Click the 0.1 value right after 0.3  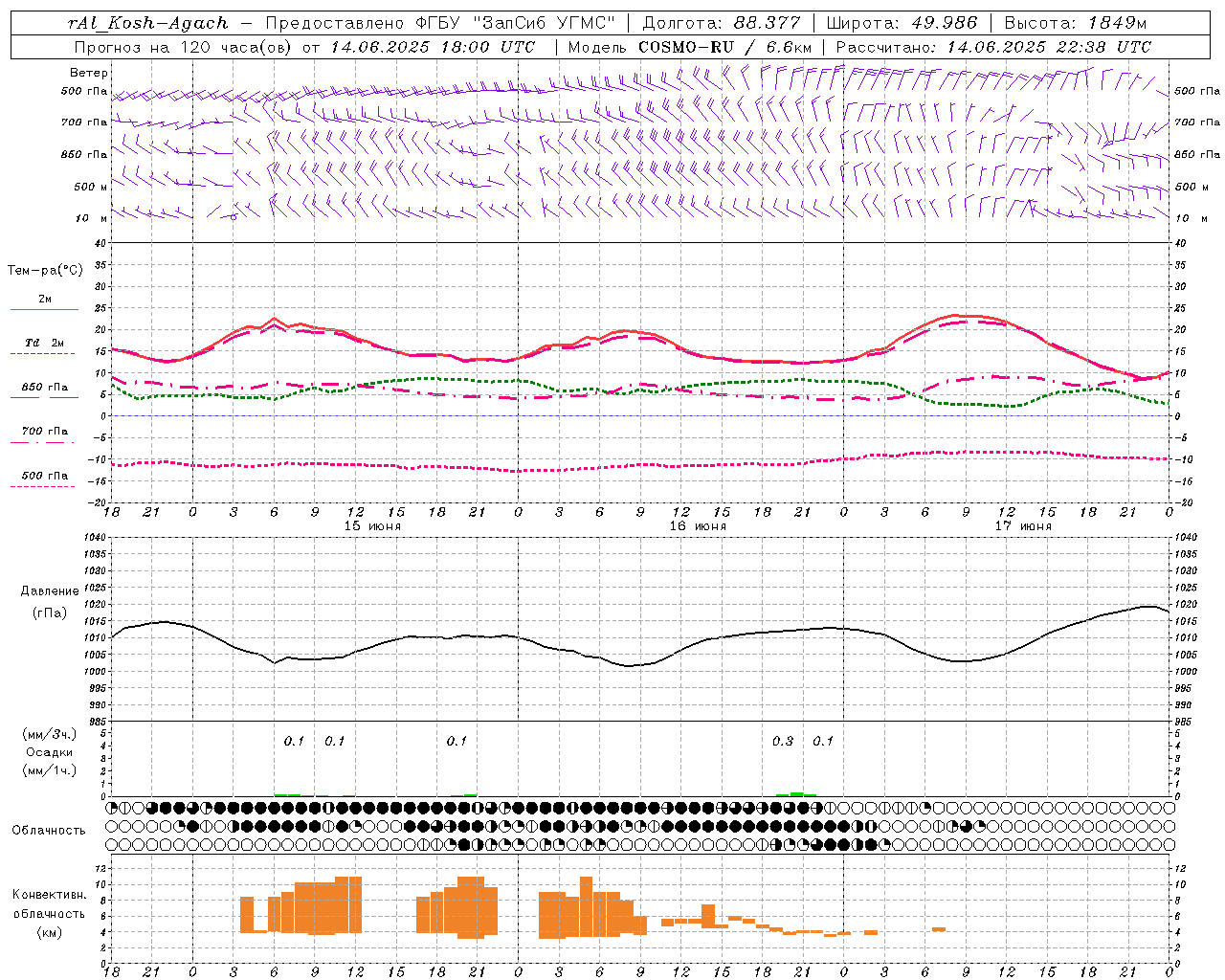(823, 742)
